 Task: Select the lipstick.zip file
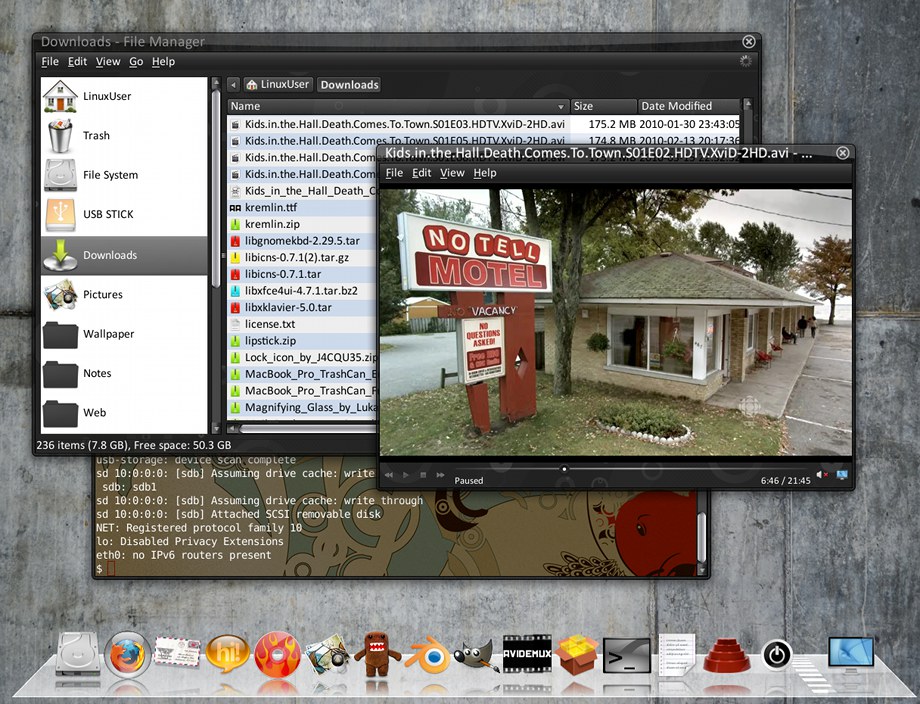[x=302, y=341]
